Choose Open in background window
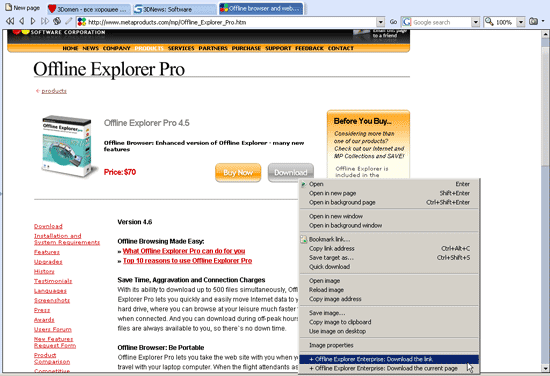This screenshot has width=550, height=376. coord(389,225)
